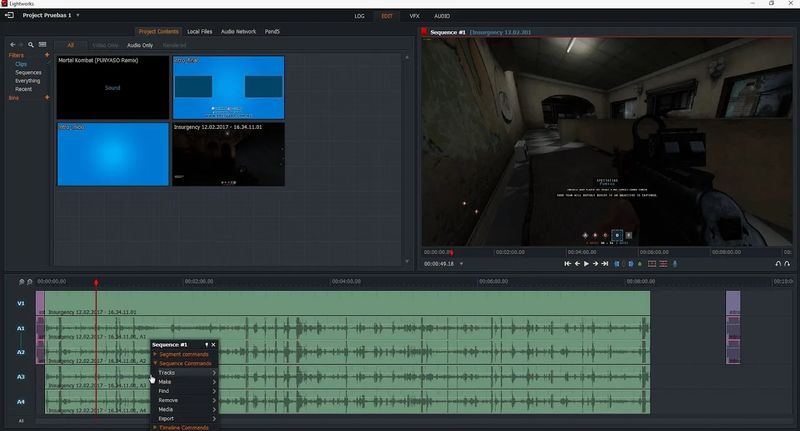This screenshot has width=800, height=431.
Task: Click the search magnifier icon in bin panel
Action: coord(32,45)
